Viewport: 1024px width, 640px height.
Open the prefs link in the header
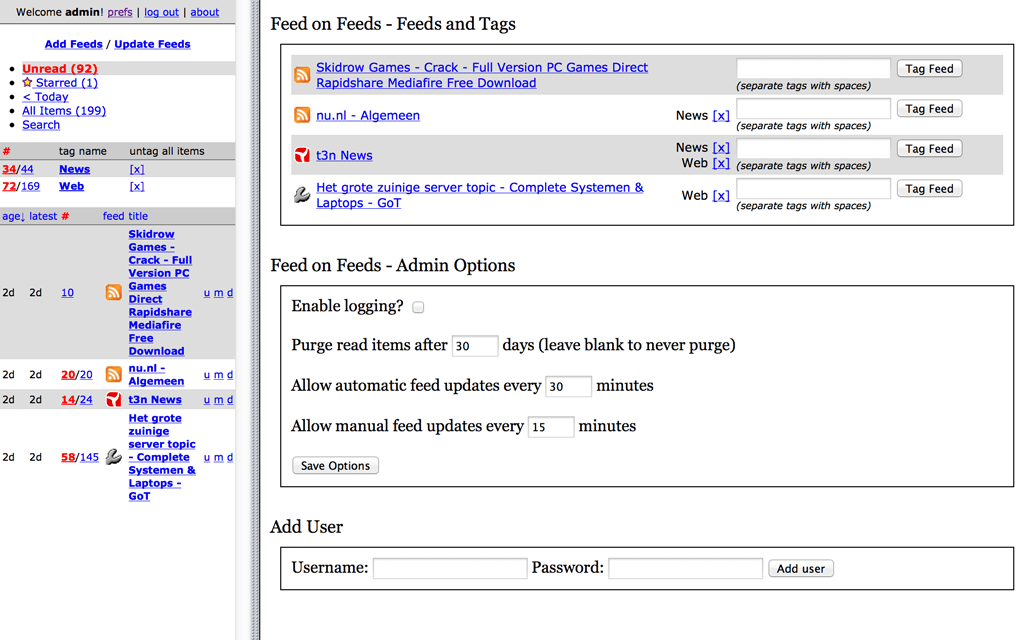tap(120, 12)
